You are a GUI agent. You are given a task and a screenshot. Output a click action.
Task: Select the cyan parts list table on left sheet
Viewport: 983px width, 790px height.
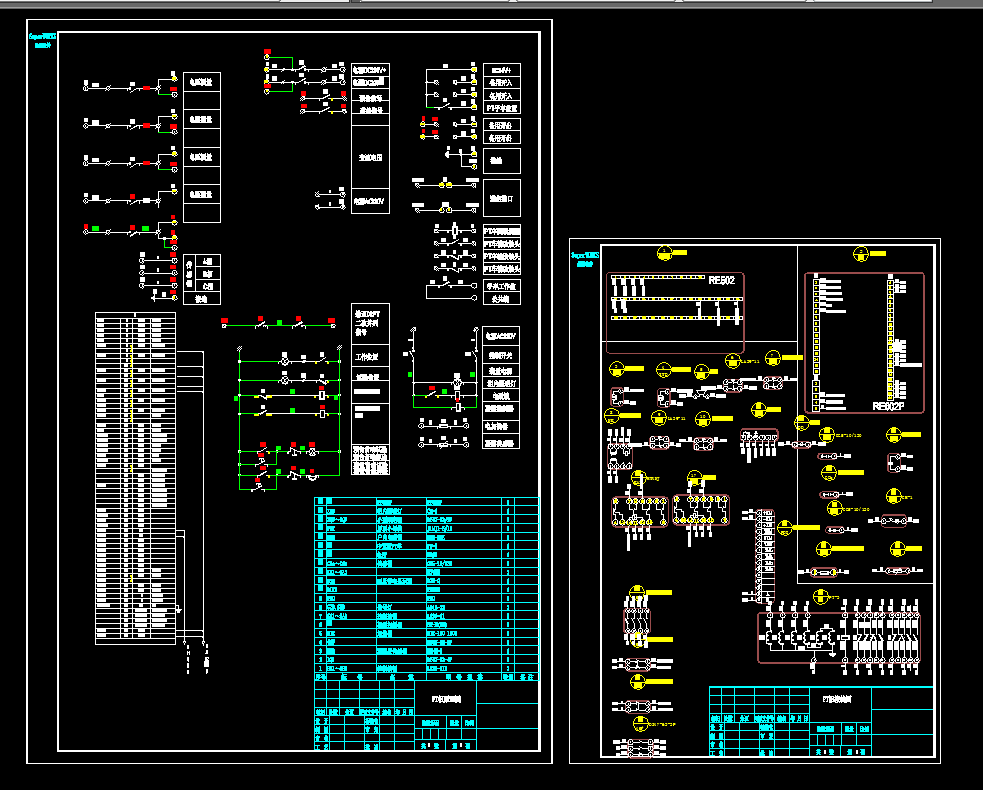(x=426, y=589)
